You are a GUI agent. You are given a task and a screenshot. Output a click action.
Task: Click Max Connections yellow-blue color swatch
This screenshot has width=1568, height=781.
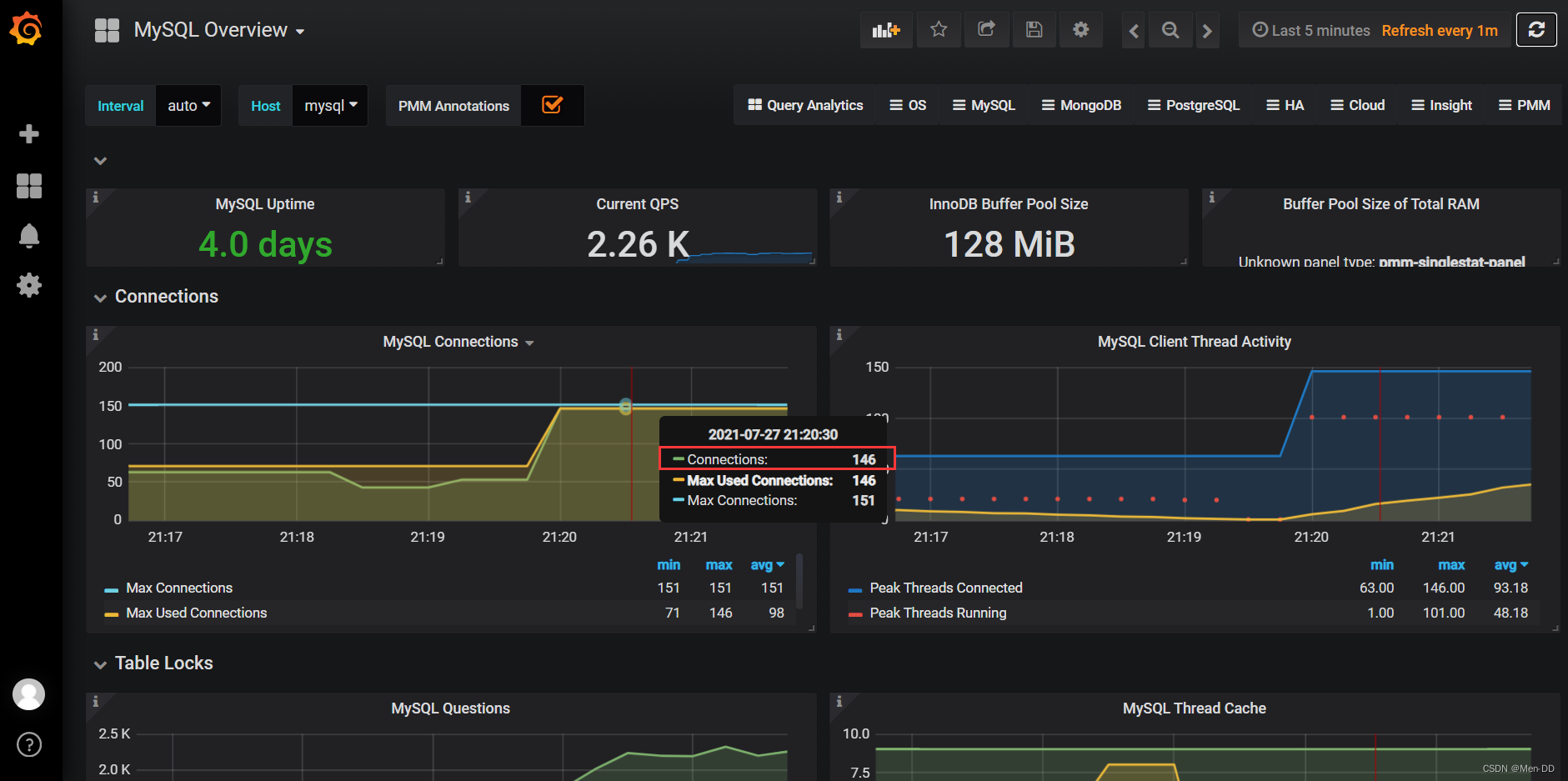(x=111, y=590)
